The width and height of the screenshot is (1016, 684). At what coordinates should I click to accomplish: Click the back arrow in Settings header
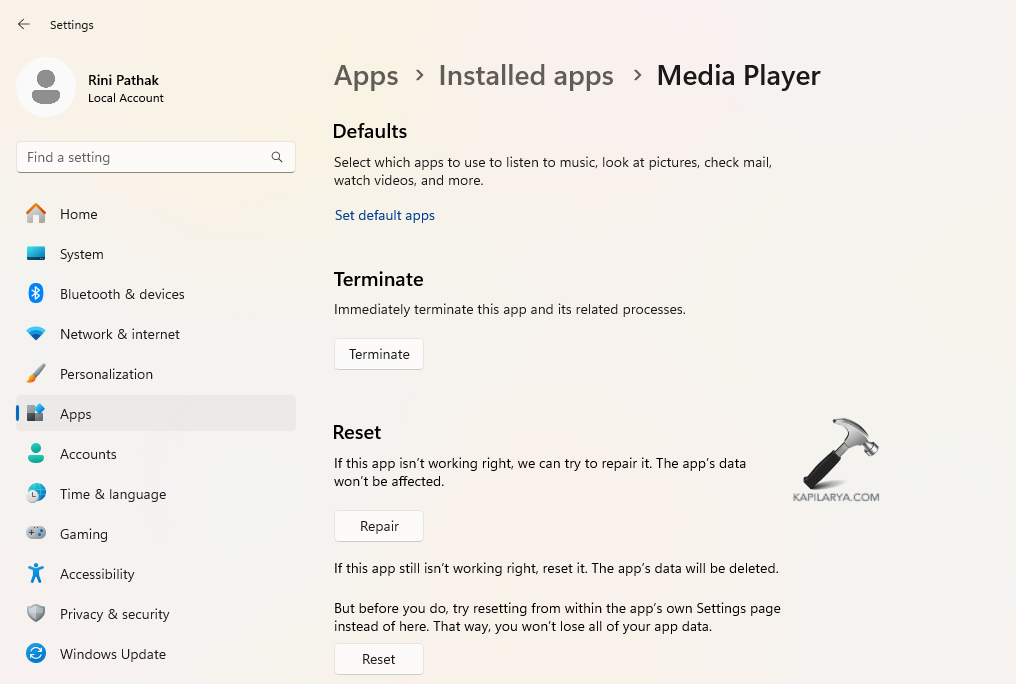pos(24,24)
